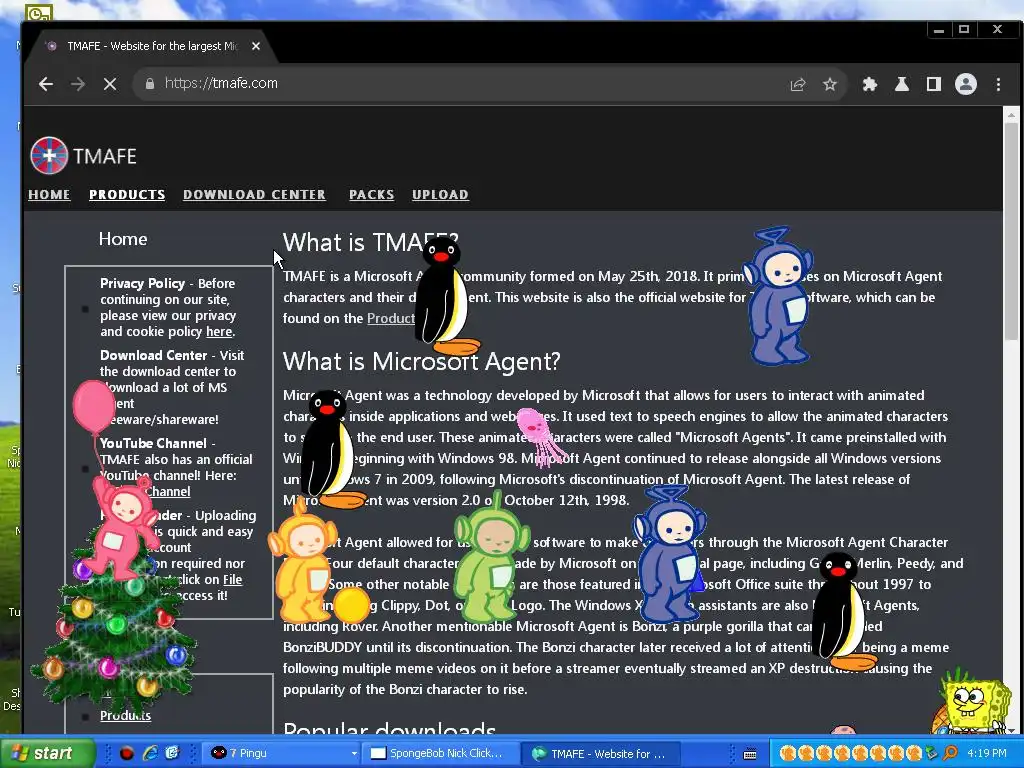The width and height of the screenshot is (1024, 768).
Task: Click the TMAFE taskbar button
Action: [x=601, y=753]
